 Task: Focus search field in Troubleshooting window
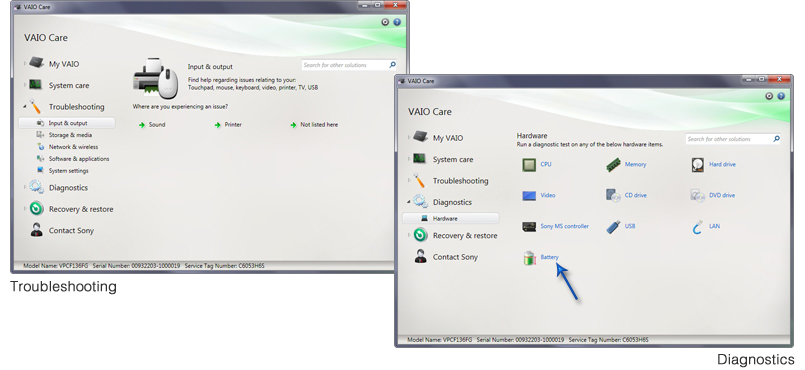349,65
